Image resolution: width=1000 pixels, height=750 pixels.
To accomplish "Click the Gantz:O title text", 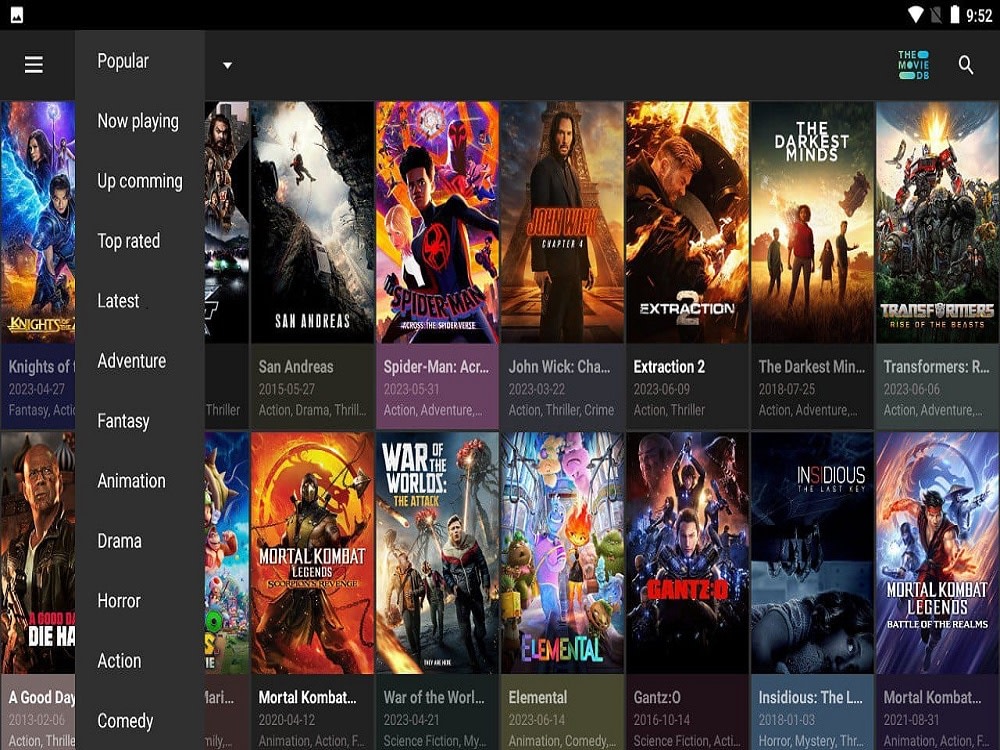I will 657,697.
